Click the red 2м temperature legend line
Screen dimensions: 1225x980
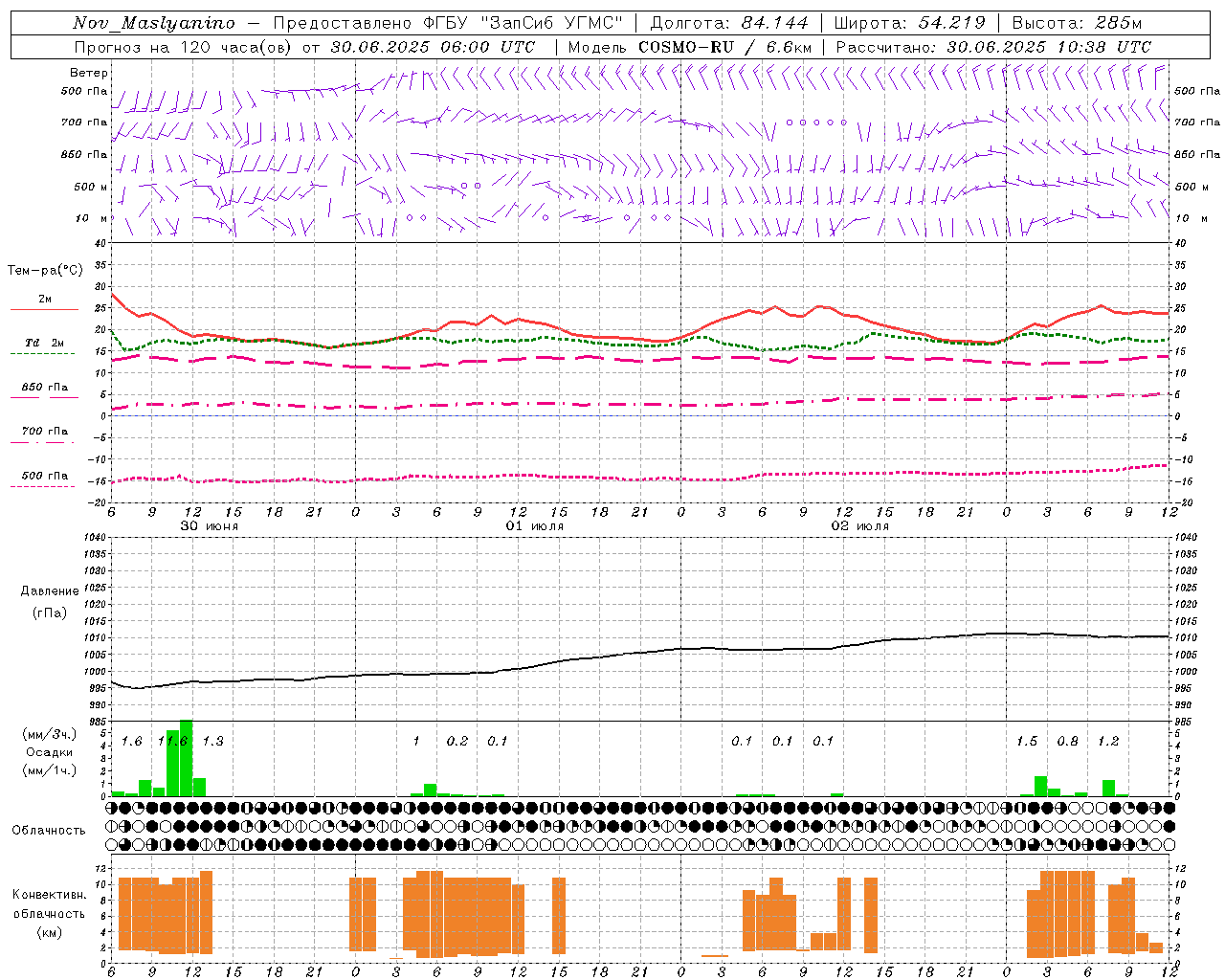(x=44, y=310)
